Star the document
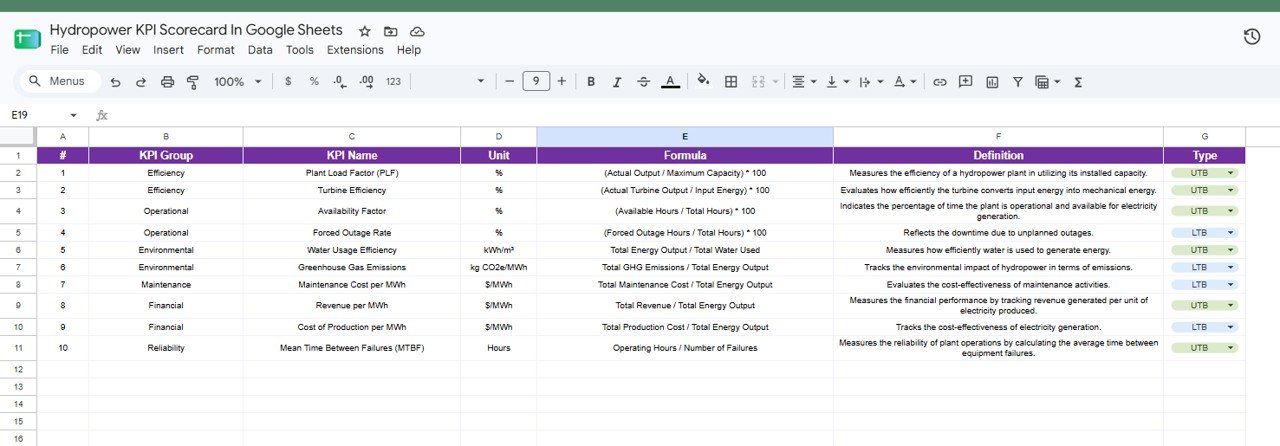 [365, 31]
